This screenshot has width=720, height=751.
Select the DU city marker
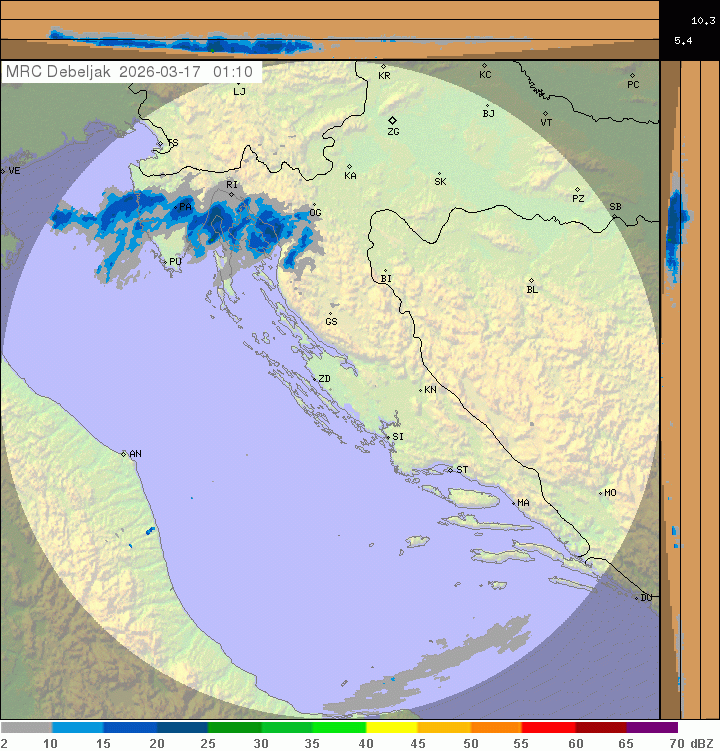[637, 598]
